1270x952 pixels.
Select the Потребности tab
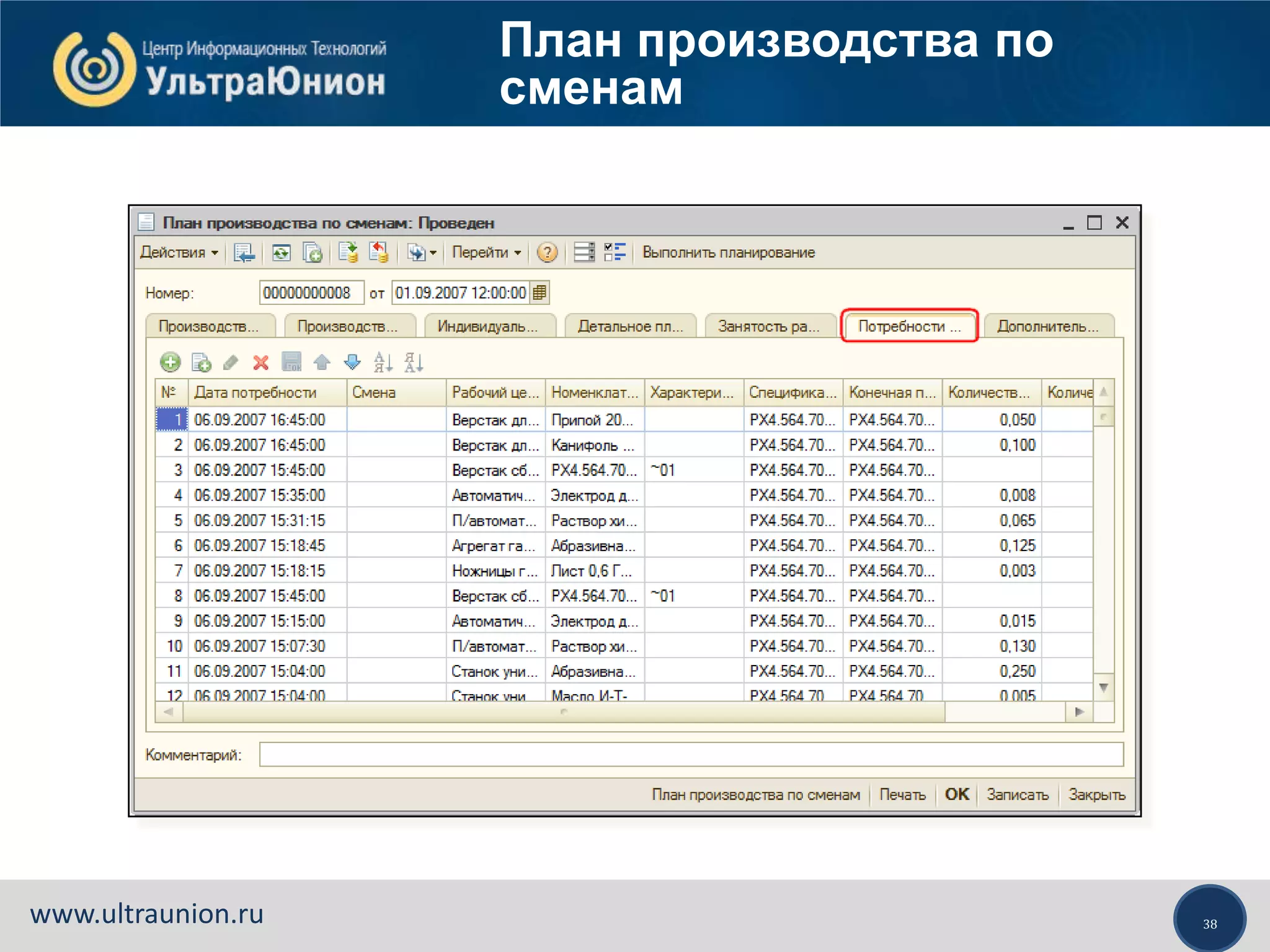(909, 326)
